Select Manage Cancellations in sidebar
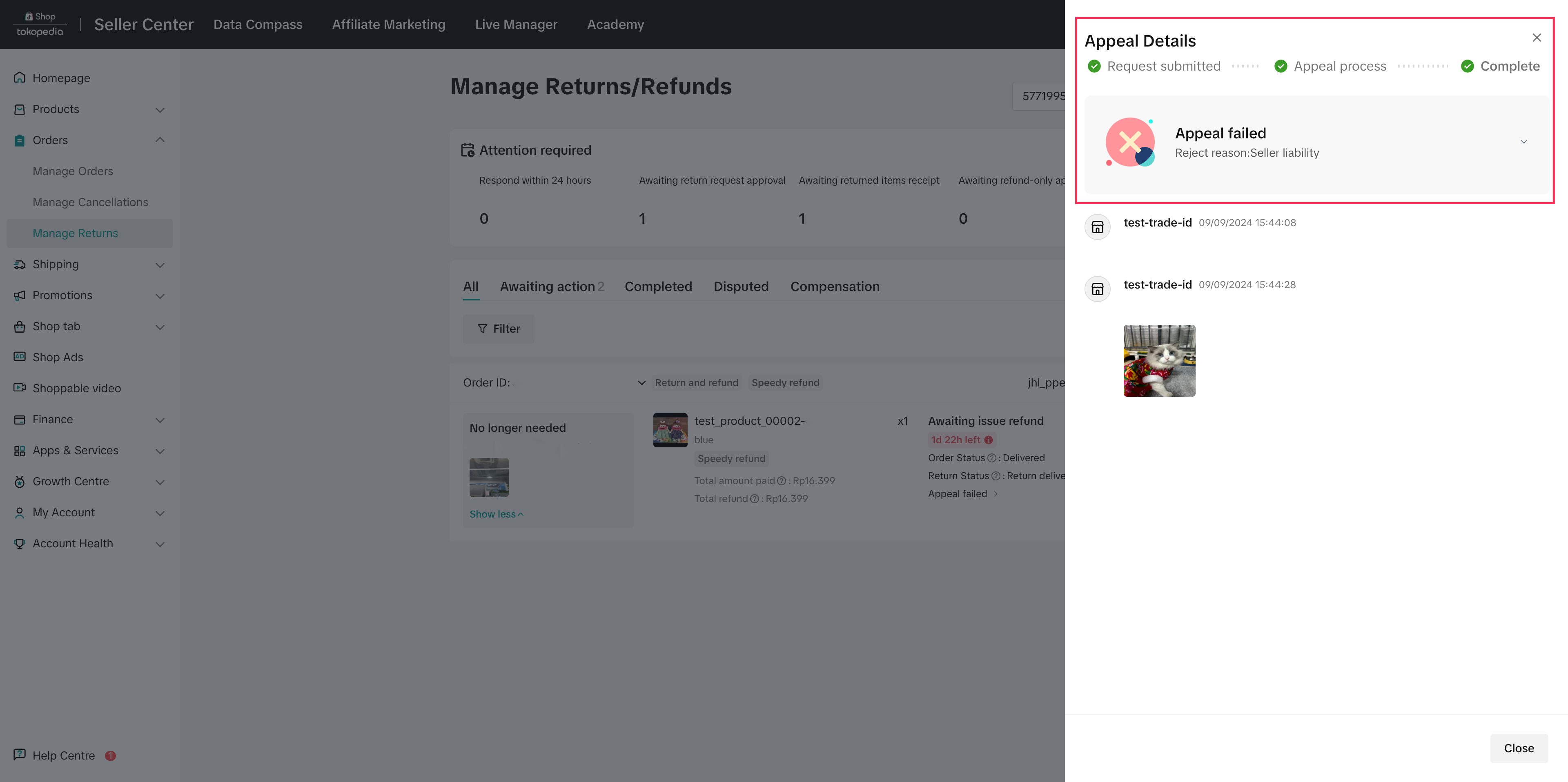This screenshot has height=782, width=1568. coord(90,202)
